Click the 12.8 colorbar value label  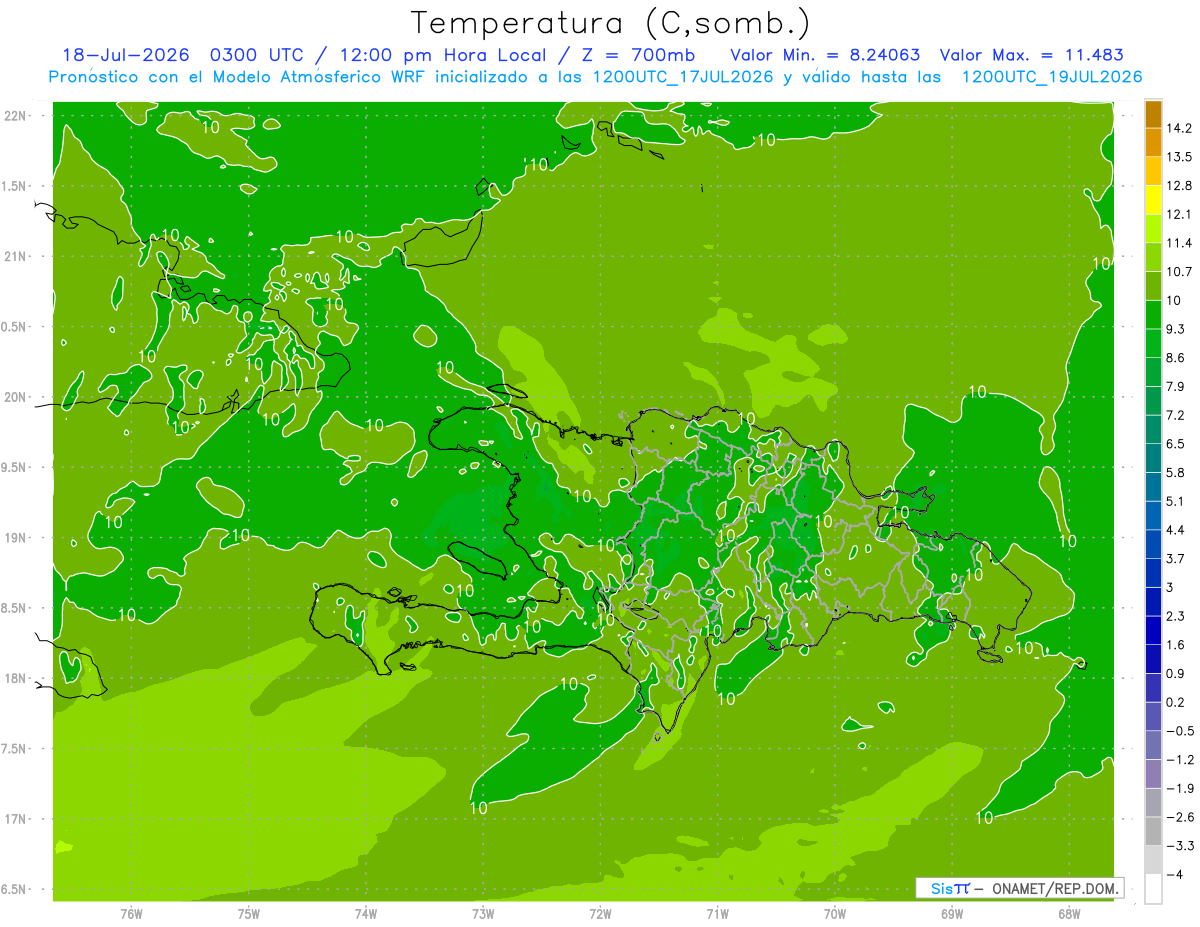(x=1178, y=185)
